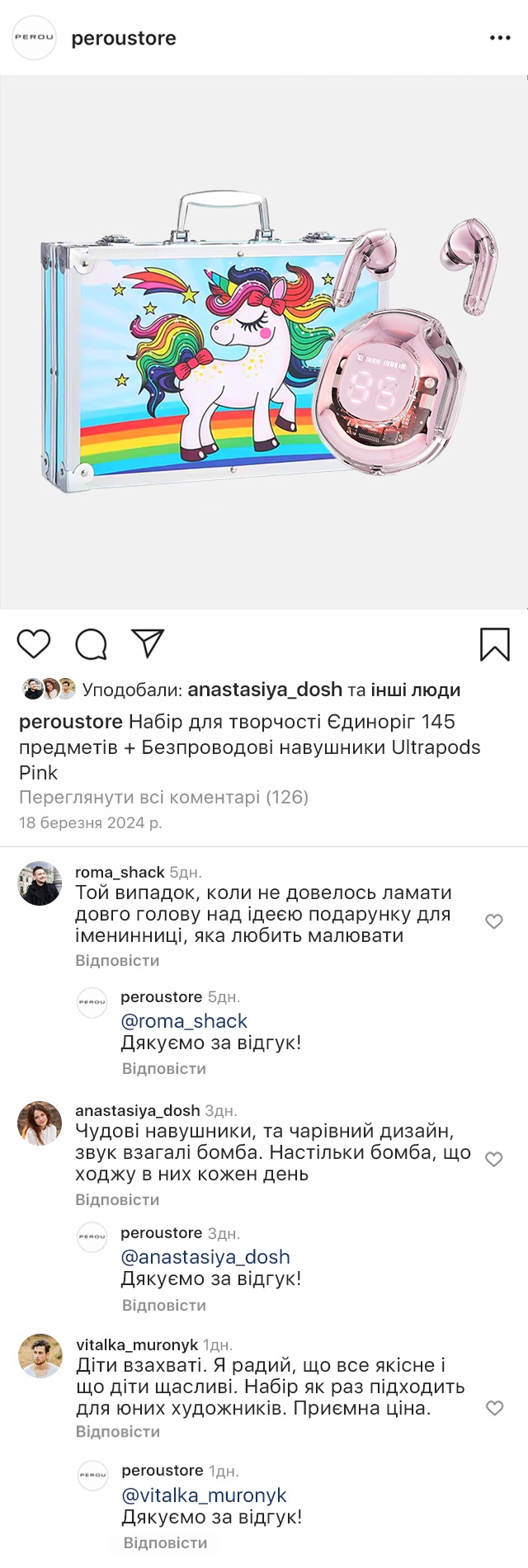Like anastasiya_dosh's comment
This screenshot has width=528, height=1568.
493,1159
